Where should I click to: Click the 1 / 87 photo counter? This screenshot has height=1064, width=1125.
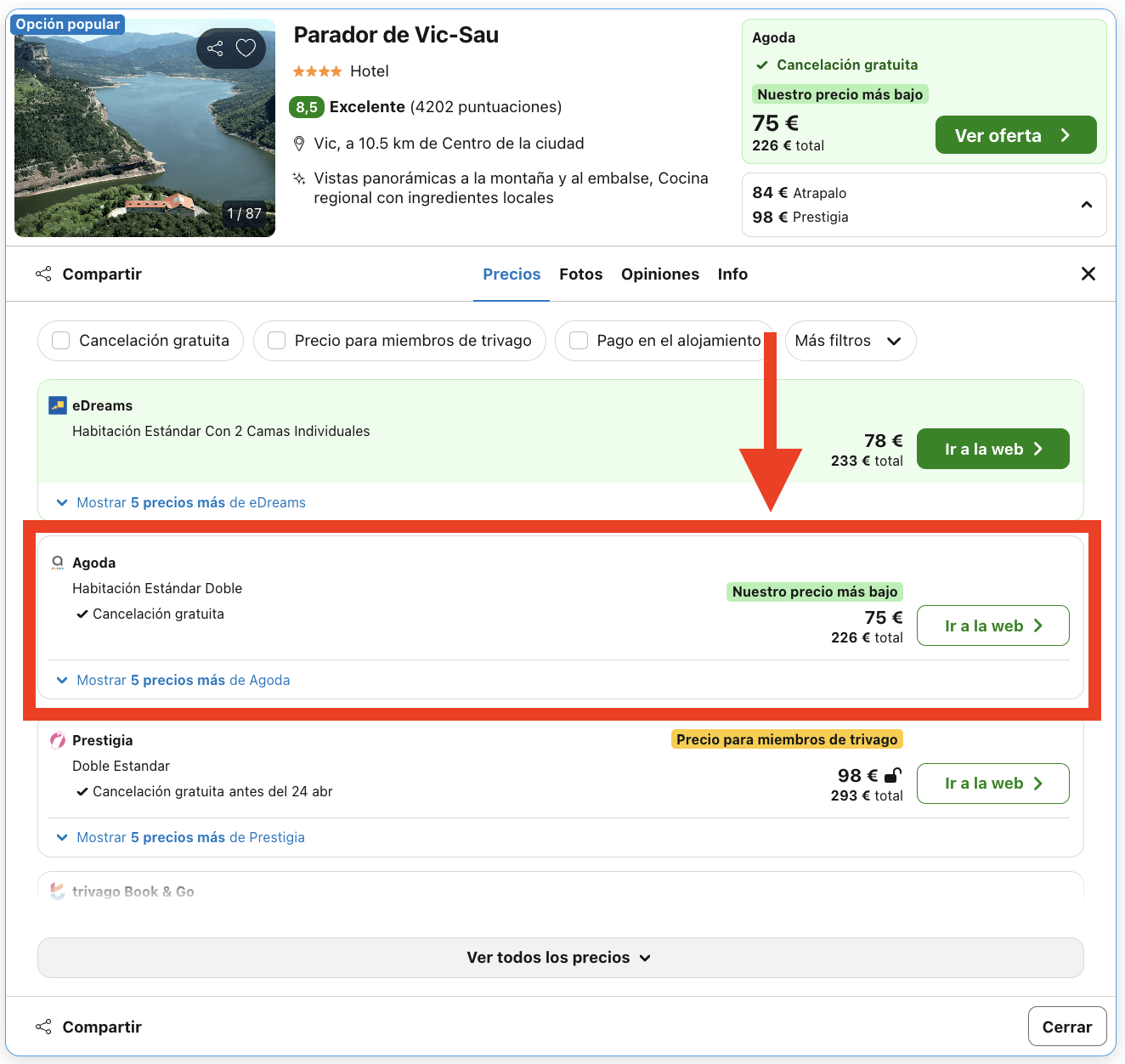pos(245,213)
